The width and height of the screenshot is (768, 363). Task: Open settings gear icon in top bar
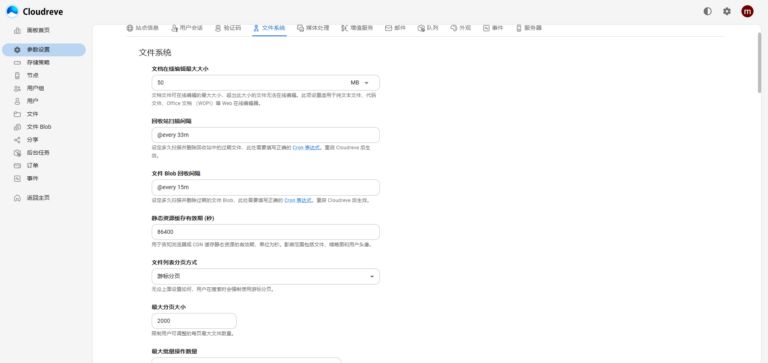727,11
